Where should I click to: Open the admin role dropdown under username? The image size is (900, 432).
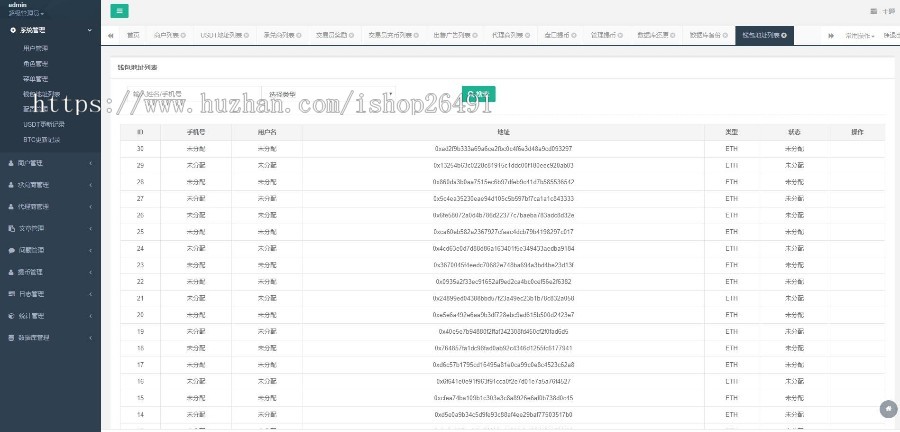26,13
